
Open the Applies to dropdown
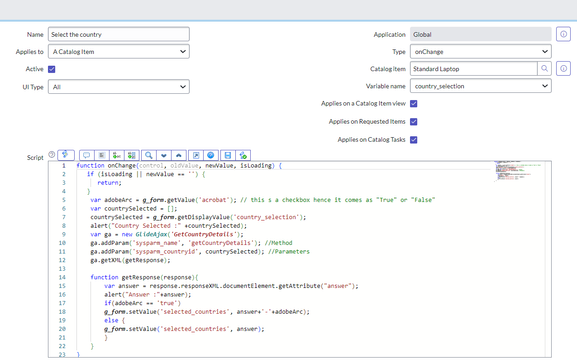point(119,52)
